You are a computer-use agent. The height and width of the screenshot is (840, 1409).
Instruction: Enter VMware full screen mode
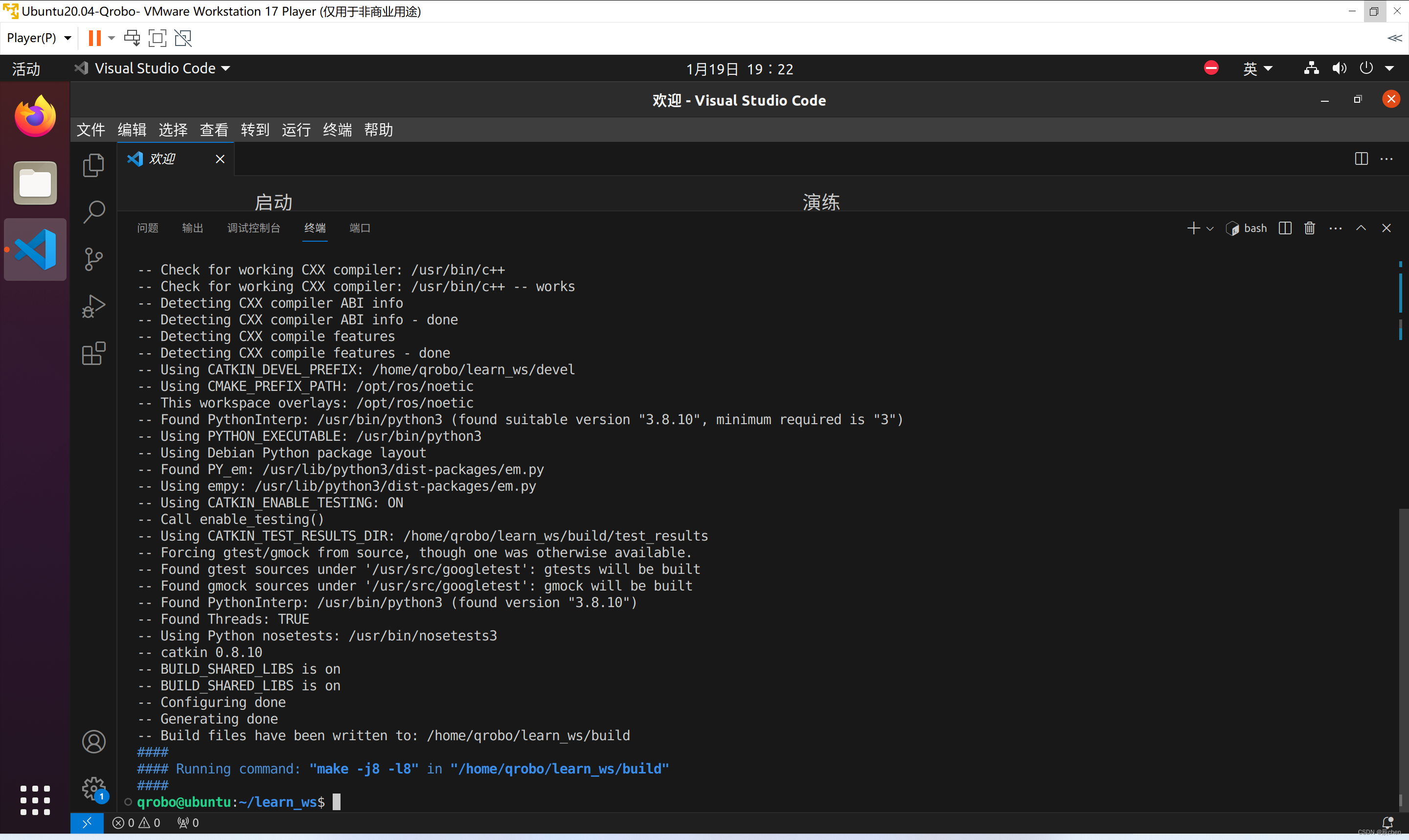[158, 38]
